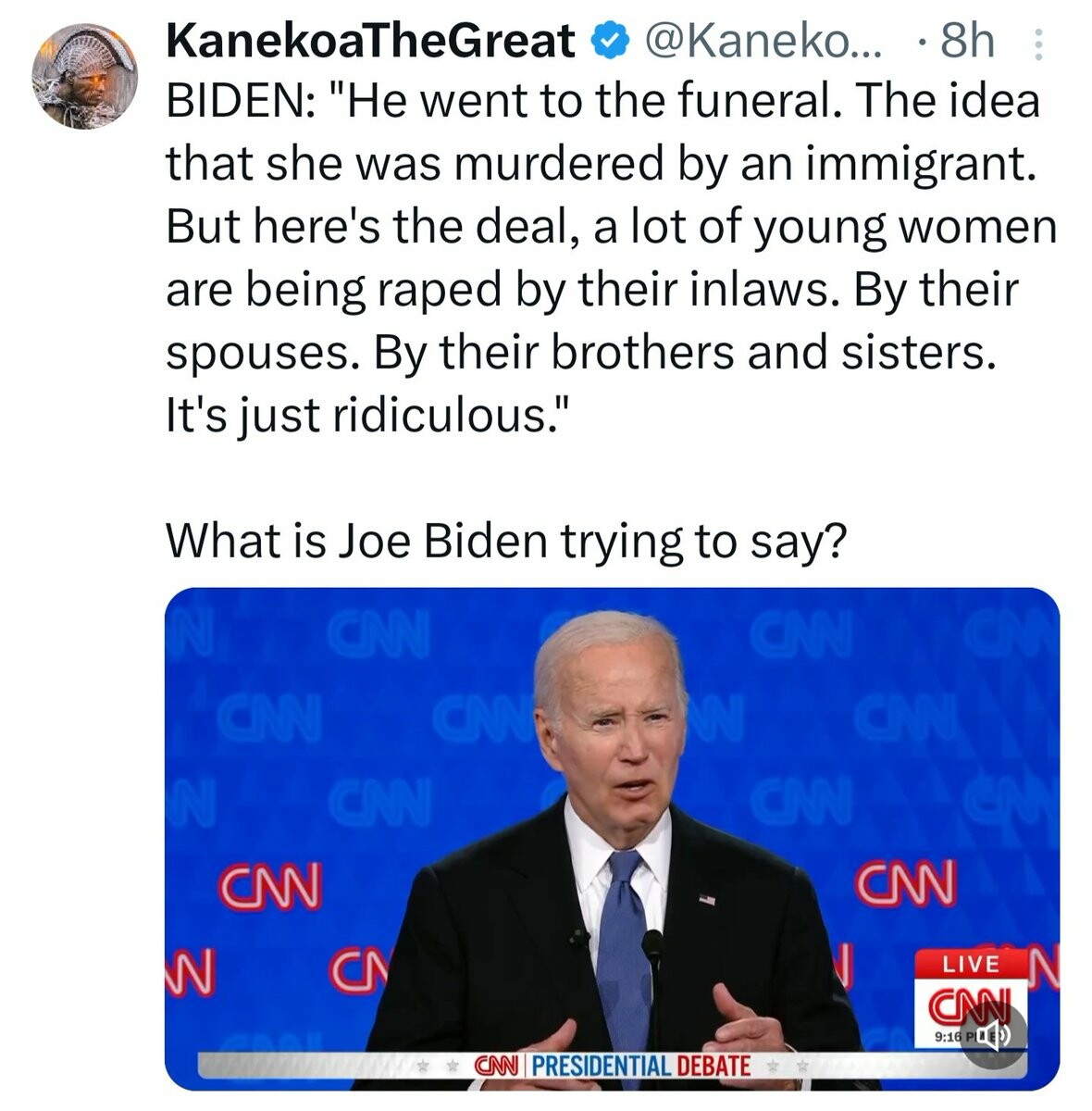Click the red LIVE label in video
1092x1111 pixels.
971,964
